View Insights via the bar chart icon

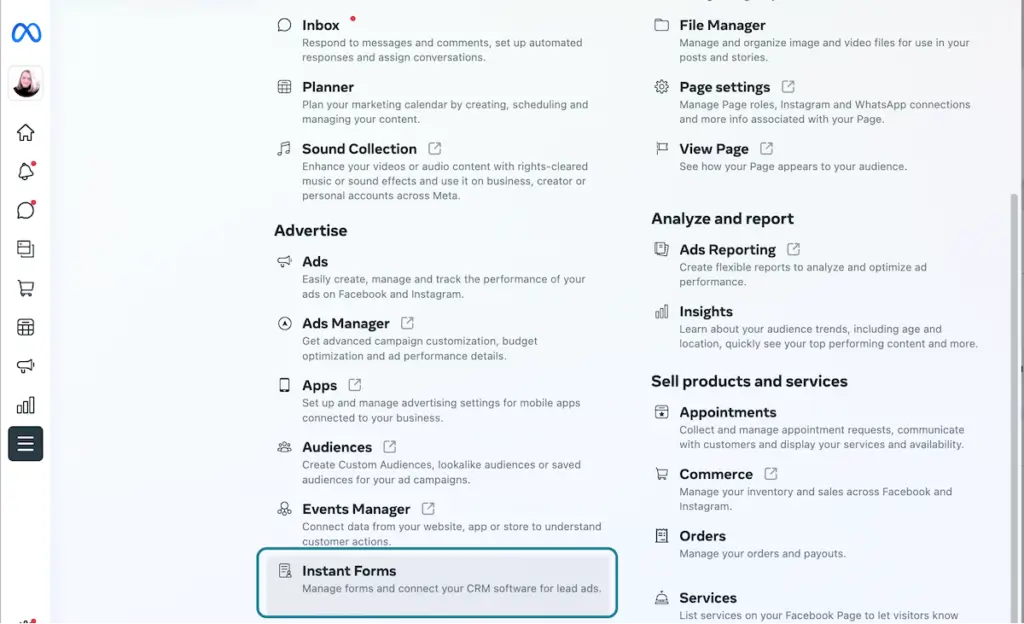coord(25,404)
